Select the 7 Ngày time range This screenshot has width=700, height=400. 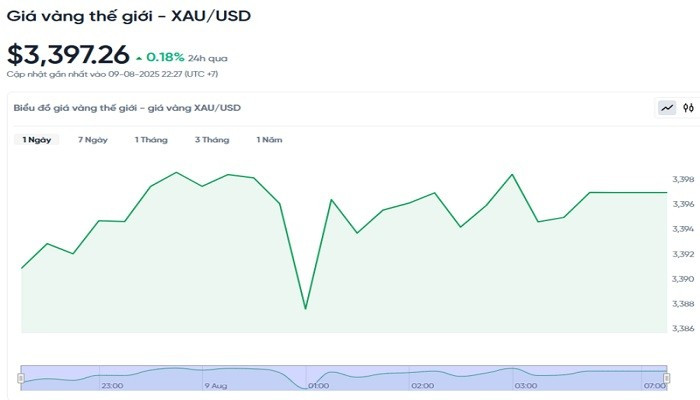(x=92, y=140)
